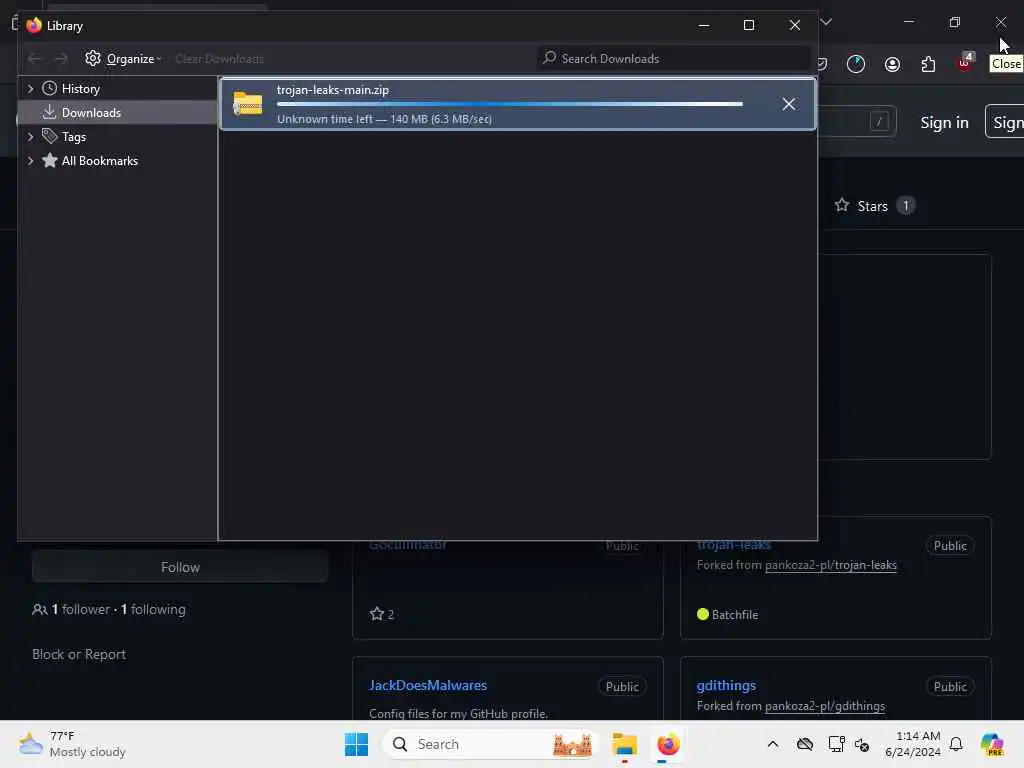Restore down the Firefox browser window
This screenshot has height=768, width=1024.
coord(954,22)
